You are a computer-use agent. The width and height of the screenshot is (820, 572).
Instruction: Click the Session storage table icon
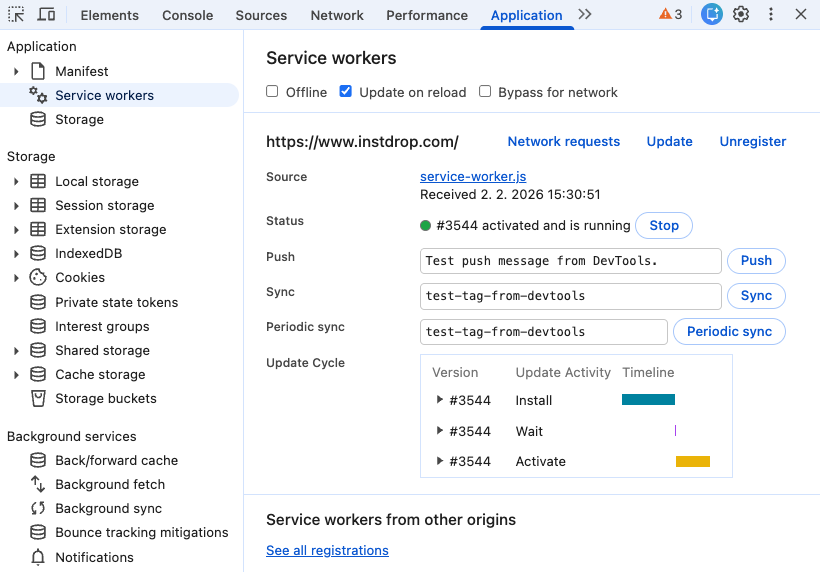(38, 205)
